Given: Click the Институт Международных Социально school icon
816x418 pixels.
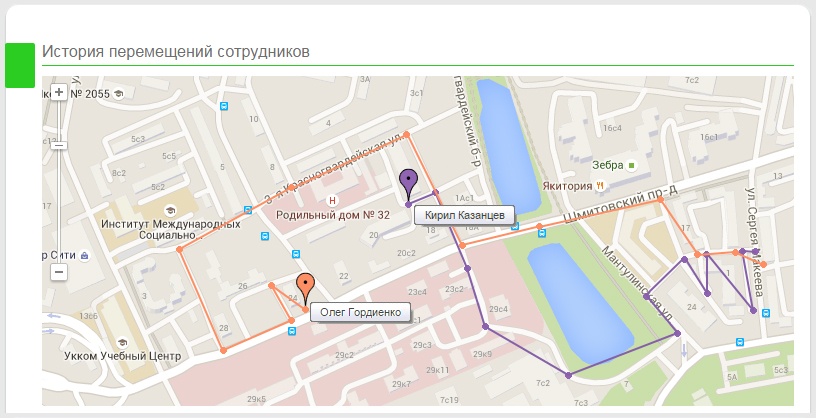Looking at the screenshot, I should point(170,211).
